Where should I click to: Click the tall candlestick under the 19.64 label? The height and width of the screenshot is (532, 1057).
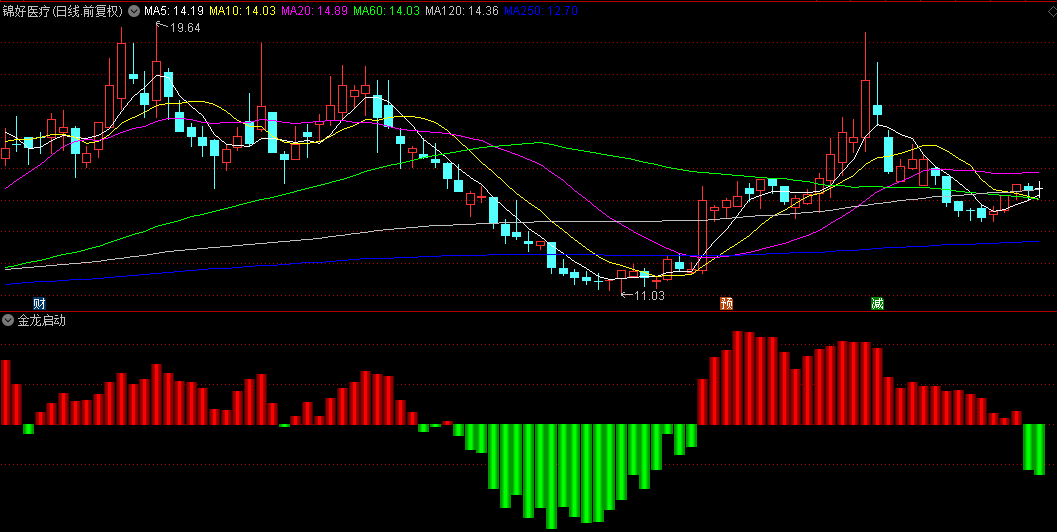pos(156,82)
